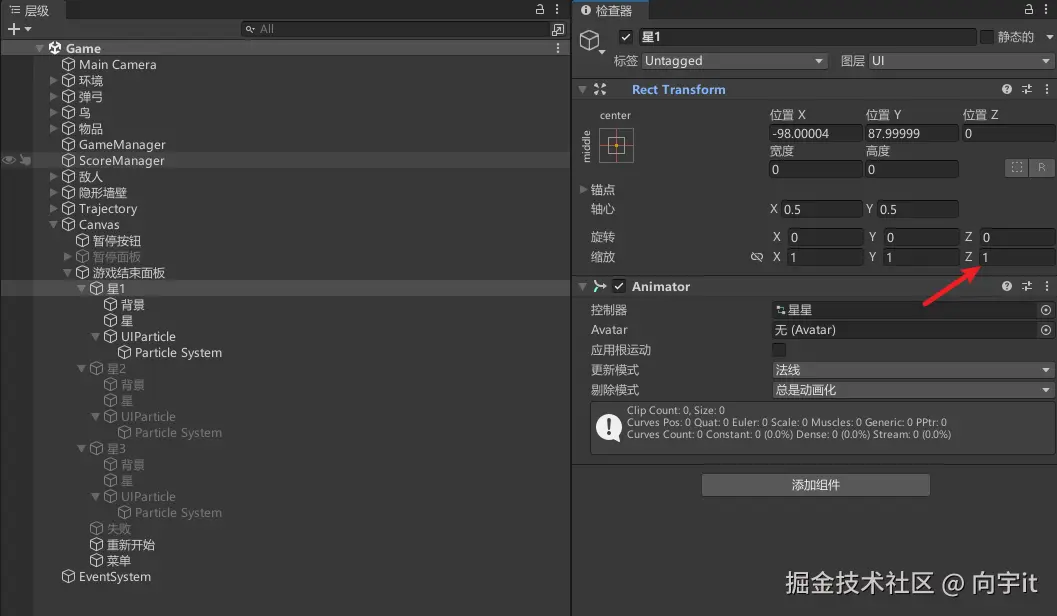Toggle the eye visibility icon on ScoreManager
Viewport: 1057px width, 616px height.
click(x=8, y=160)
